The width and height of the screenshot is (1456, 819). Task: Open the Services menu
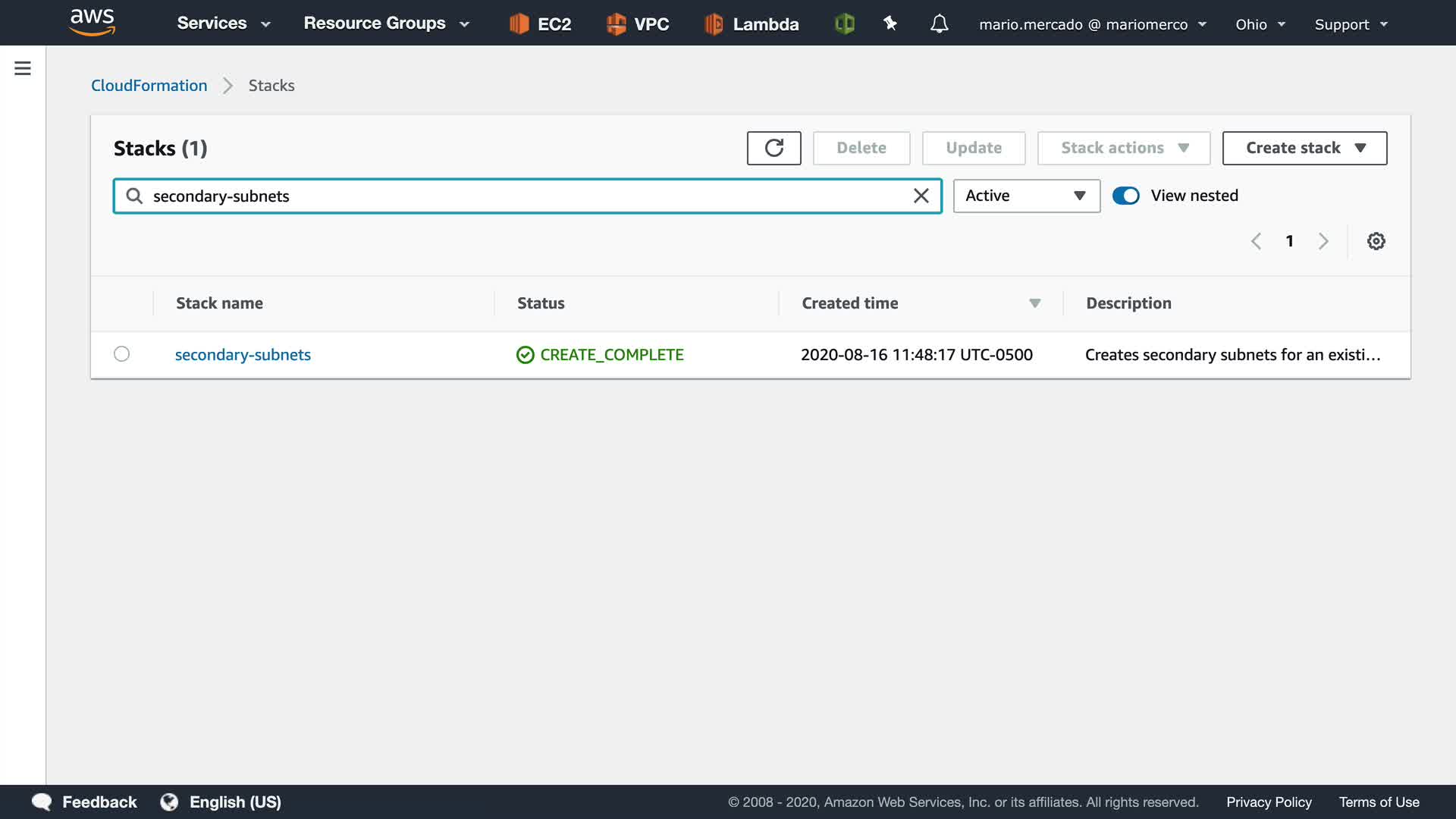click(x=223, y=24)
